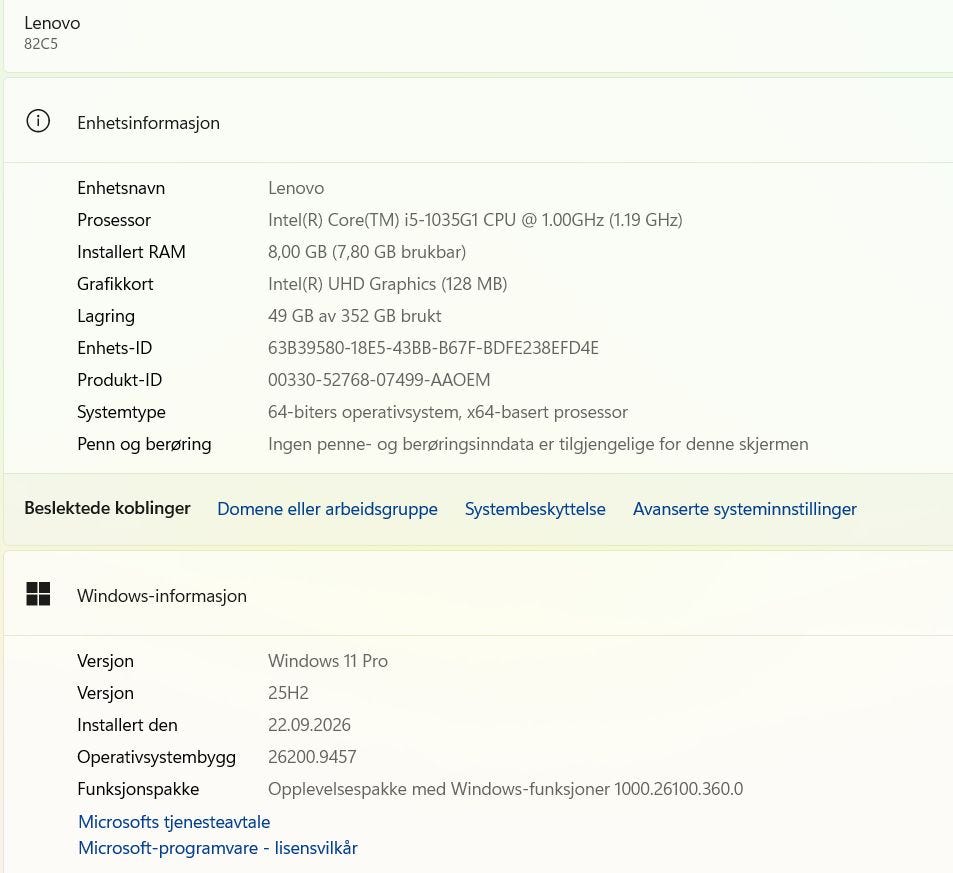Select the Funksjonspakke value "Opplevelsespakke med Windows-funksjoner"

click(439, 789)
